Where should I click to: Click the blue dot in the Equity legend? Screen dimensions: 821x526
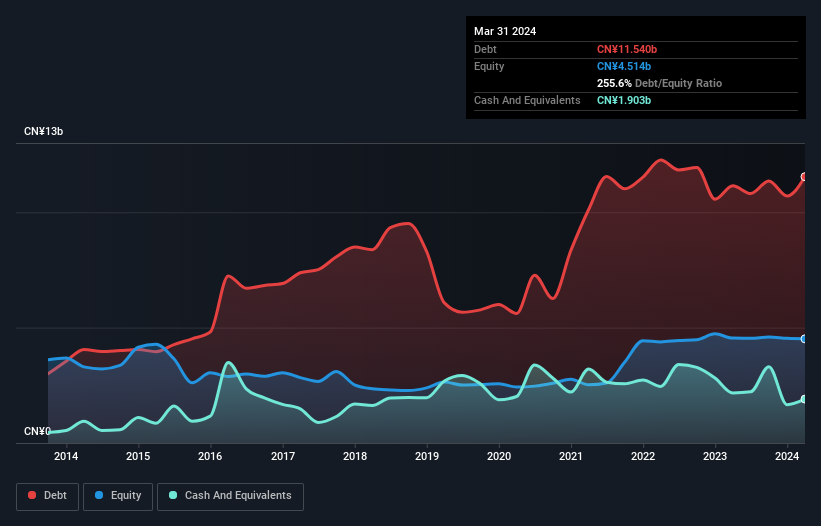click(x=99, y=495)
